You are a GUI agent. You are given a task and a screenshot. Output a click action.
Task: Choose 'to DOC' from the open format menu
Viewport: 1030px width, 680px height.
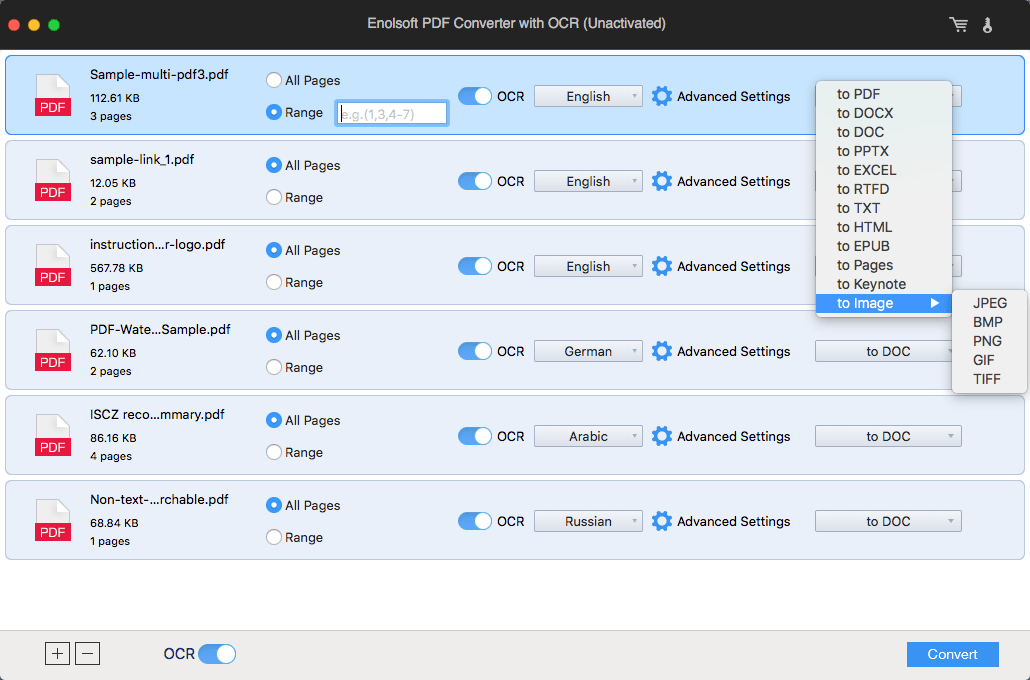coord(884,132)
